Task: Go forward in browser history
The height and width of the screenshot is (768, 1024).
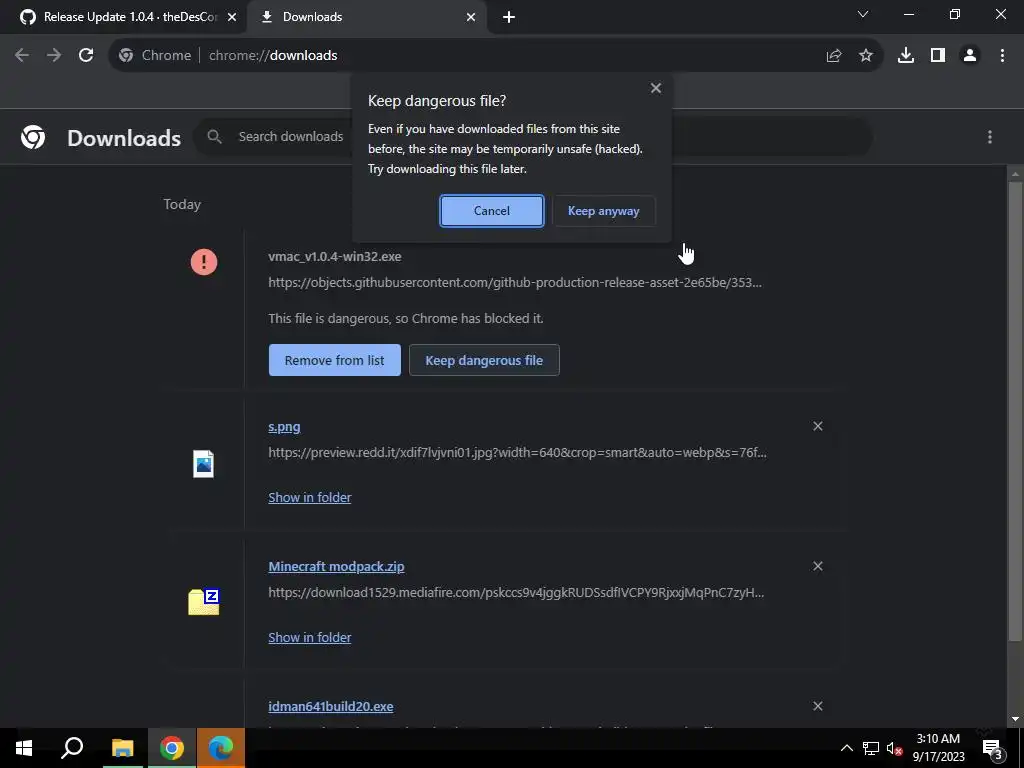Action: tap(54, 56)
